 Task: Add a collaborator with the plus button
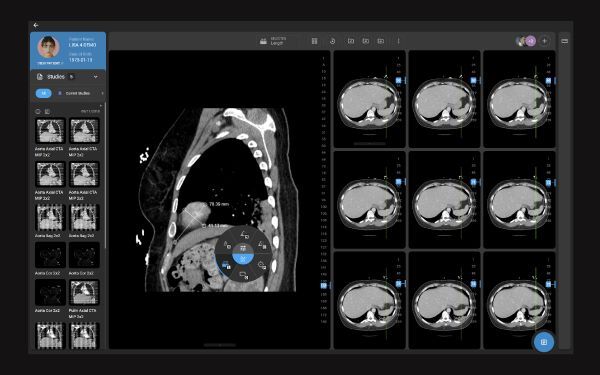tap(544, 41)
